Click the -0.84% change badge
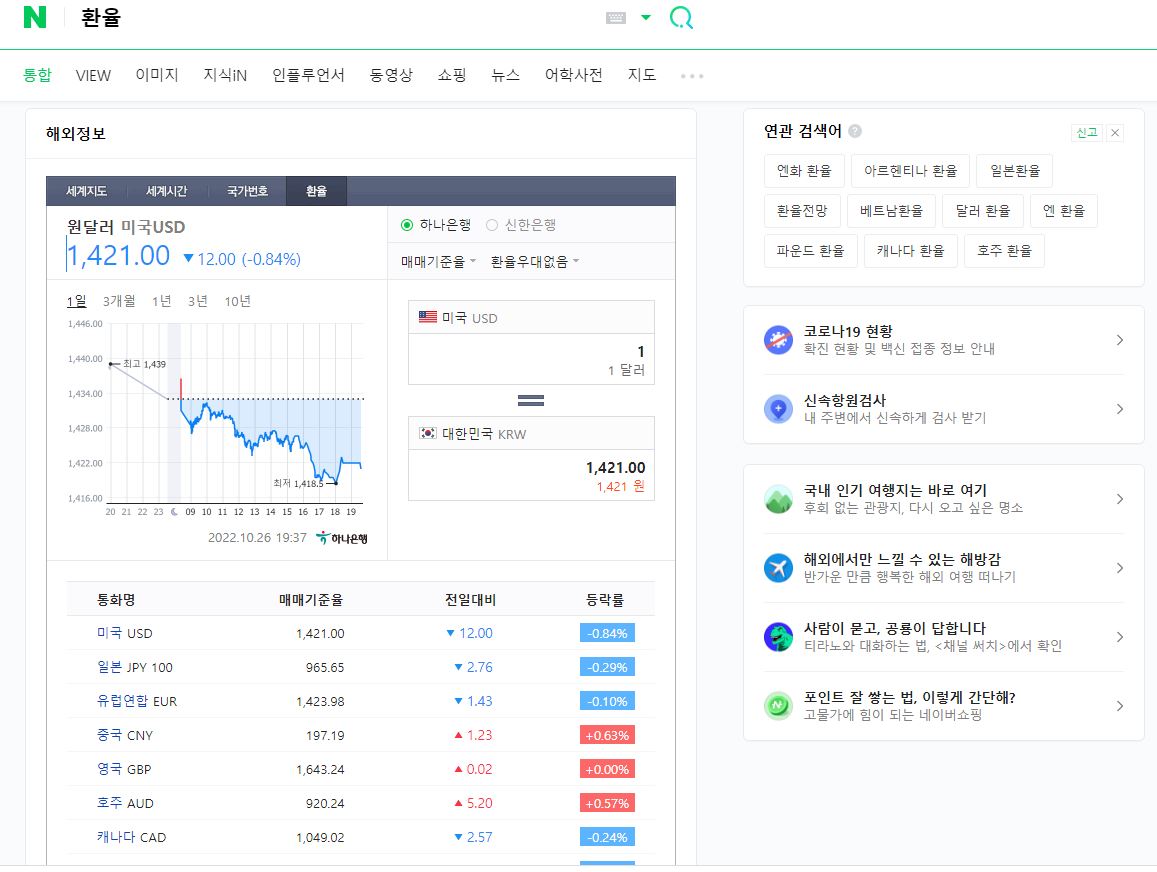 pos(607,633)
